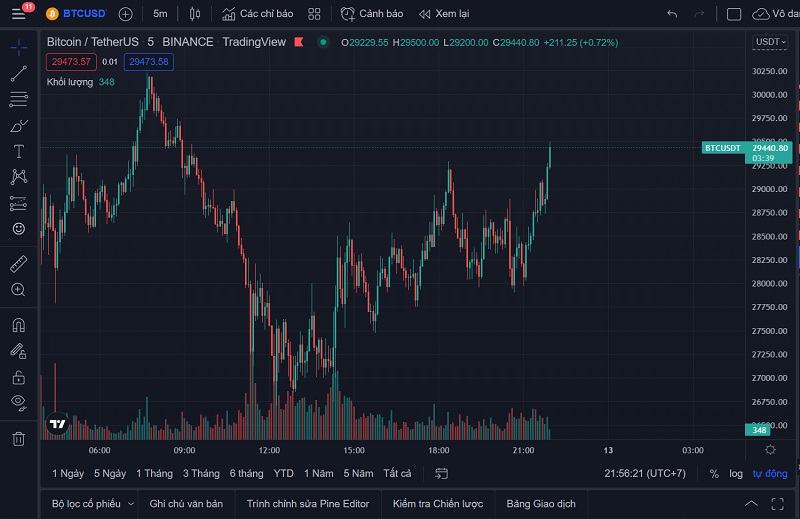800x519 pixels.
Task: Toggle the log scale option
Action: click(x=736, y=474)
